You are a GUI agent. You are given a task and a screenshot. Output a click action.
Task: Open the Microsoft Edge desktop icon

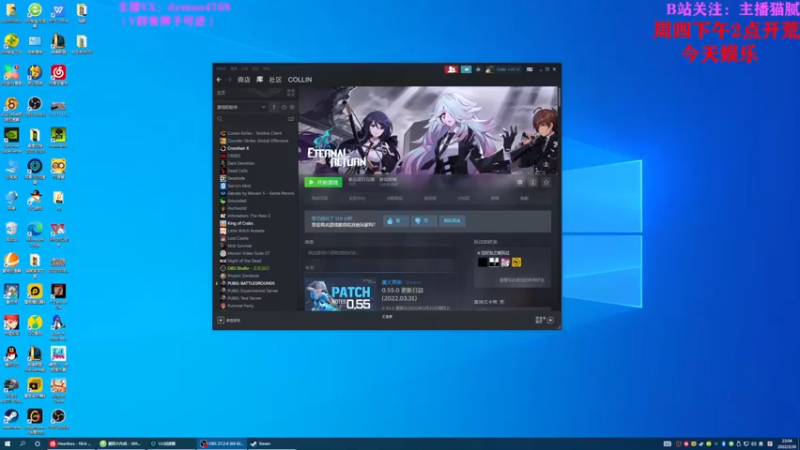tap(35, 233)
